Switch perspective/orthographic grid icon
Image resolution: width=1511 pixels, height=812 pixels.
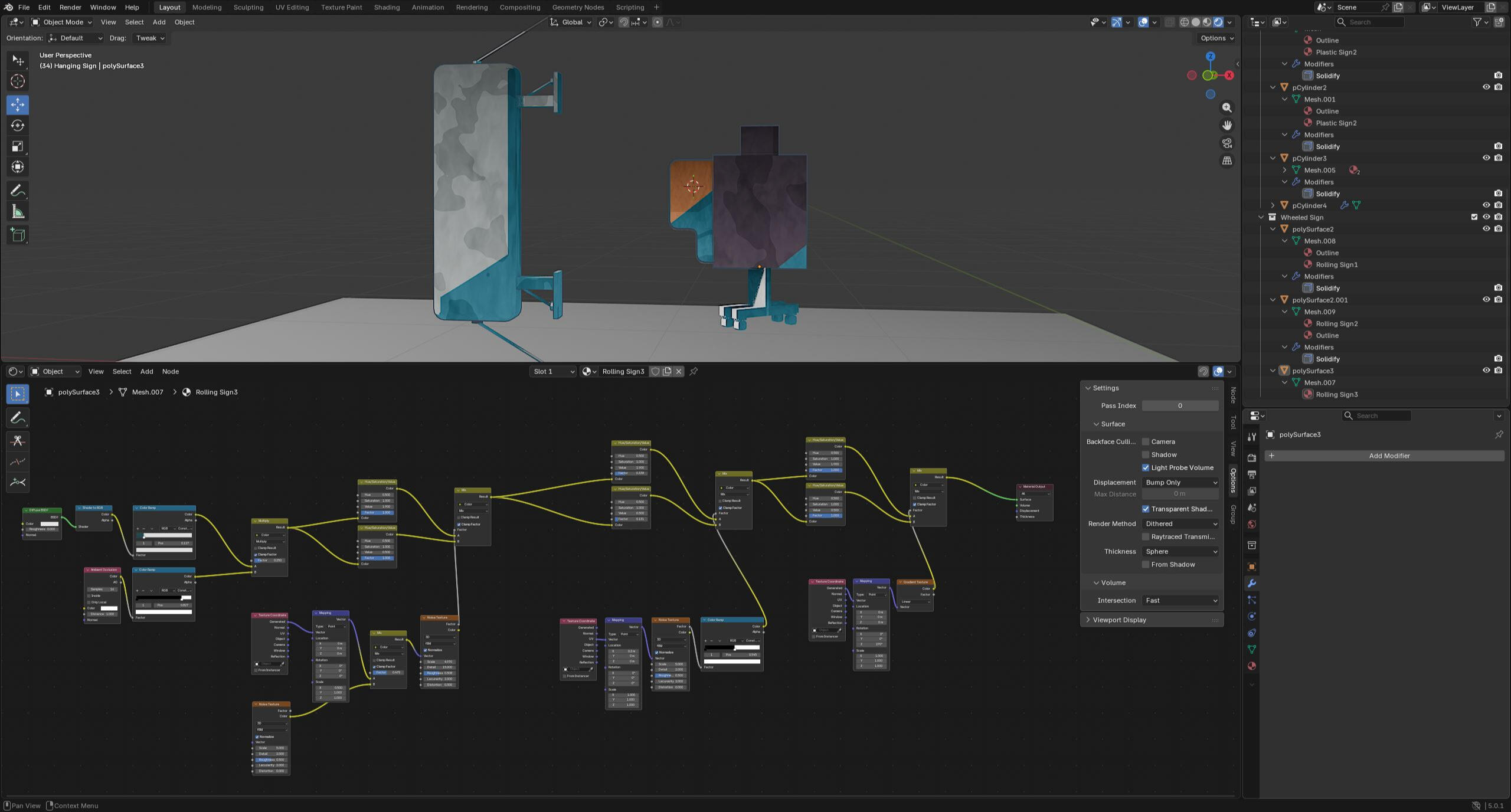coord(1227,161)
